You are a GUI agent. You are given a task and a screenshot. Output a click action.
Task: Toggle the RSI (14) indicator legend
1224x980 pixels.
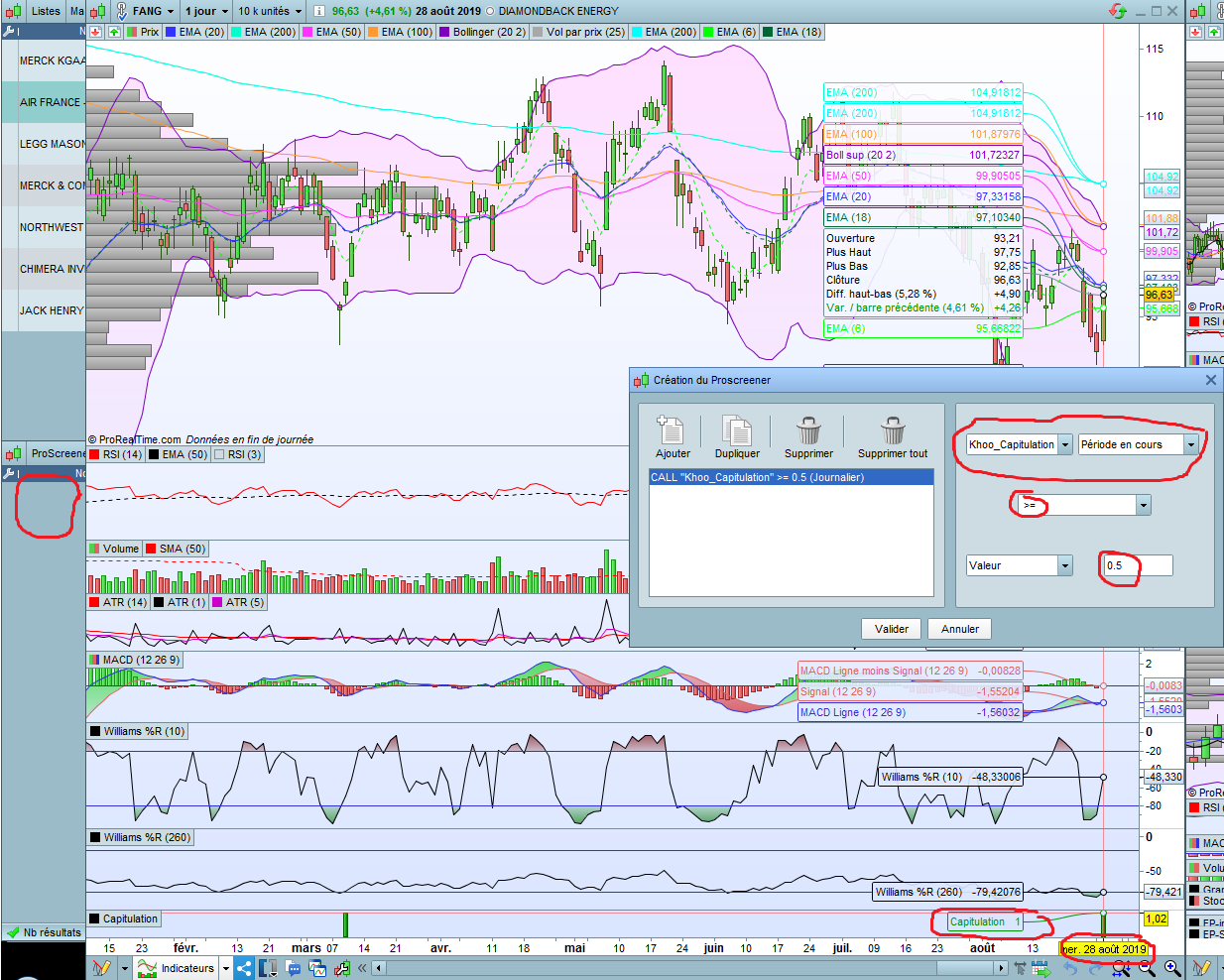(116, 454)
